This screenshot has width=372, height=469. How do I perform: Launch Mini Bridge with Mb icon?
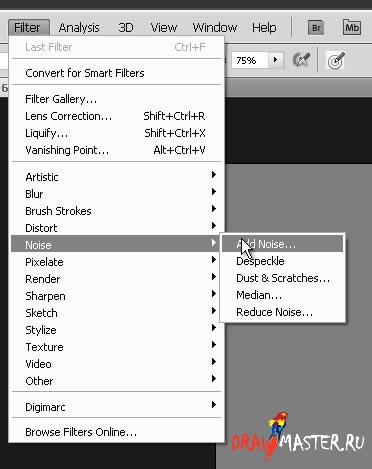coord(352,27)
